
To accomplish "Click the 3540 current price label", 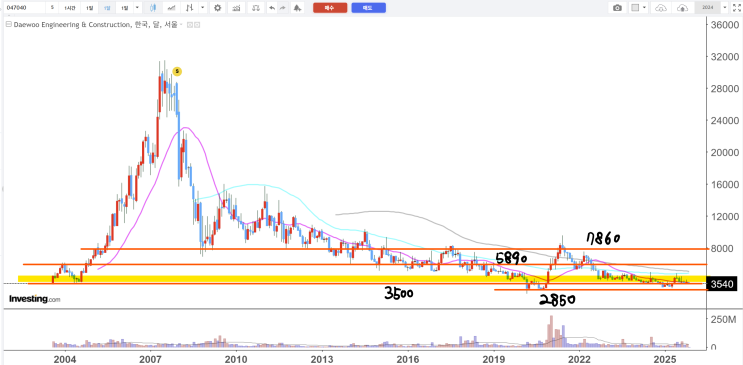I will 721,284.
